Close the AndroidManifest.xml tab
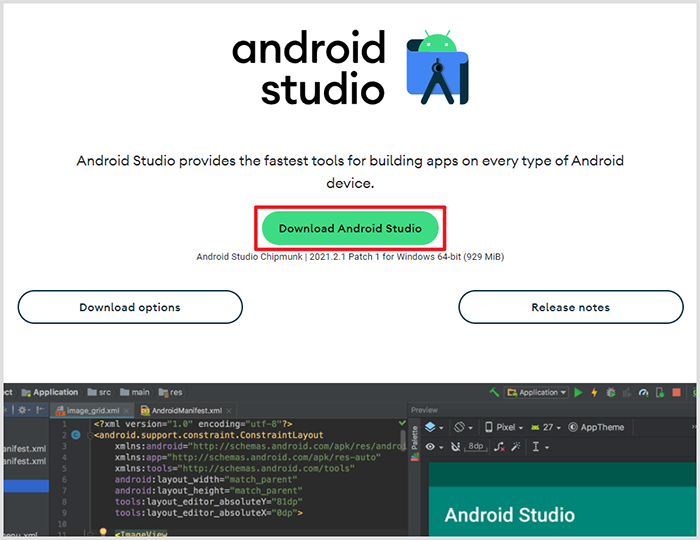 tap(229, 411)
